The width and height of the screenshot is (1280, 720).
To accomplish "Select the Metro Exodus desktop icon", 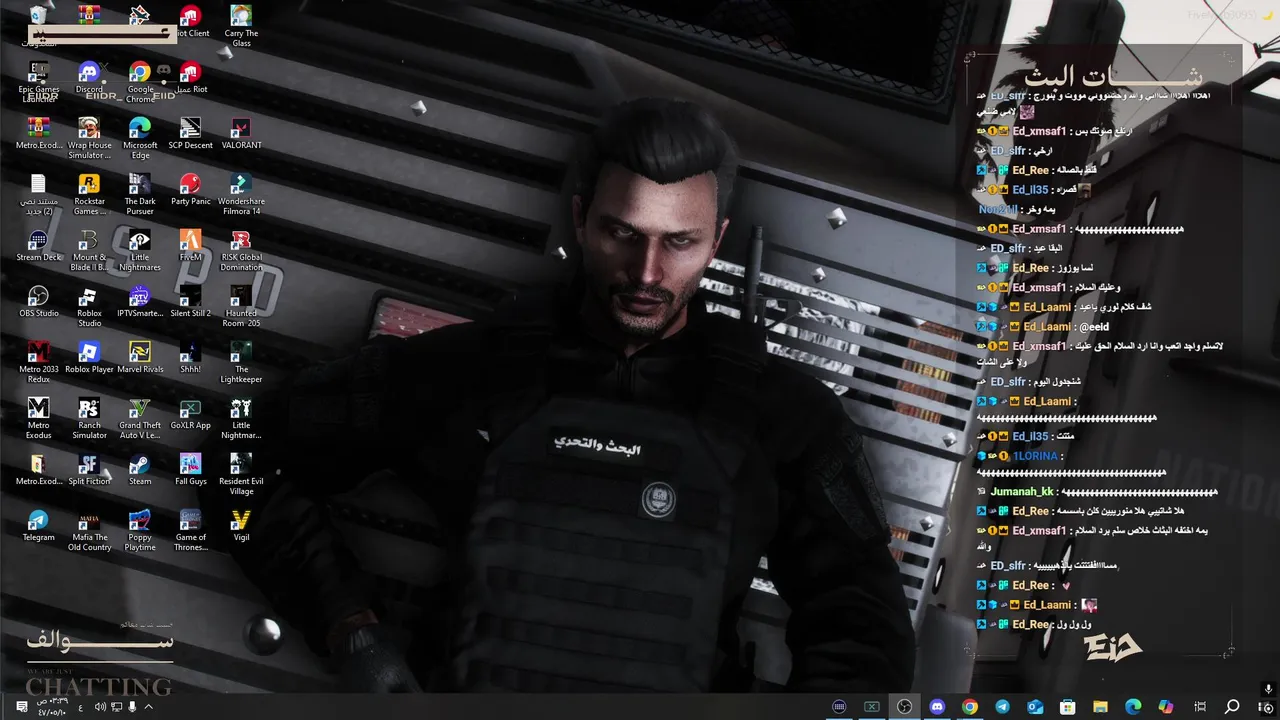I will click(x=38, y=418).
